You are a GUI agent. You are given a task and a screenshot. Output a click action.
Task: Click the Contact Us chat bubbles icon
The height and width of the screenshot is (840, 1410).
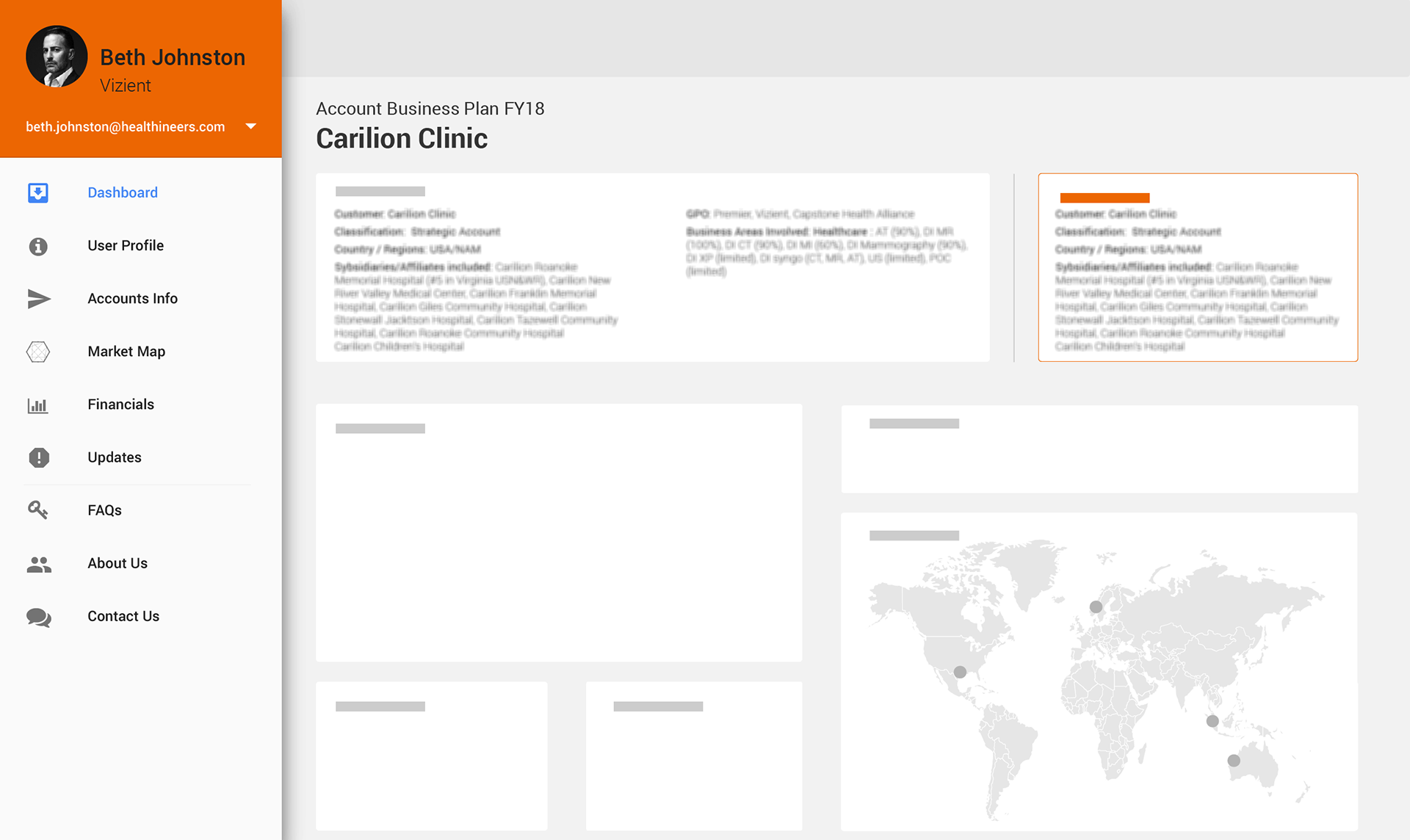(x=39, y=618)
